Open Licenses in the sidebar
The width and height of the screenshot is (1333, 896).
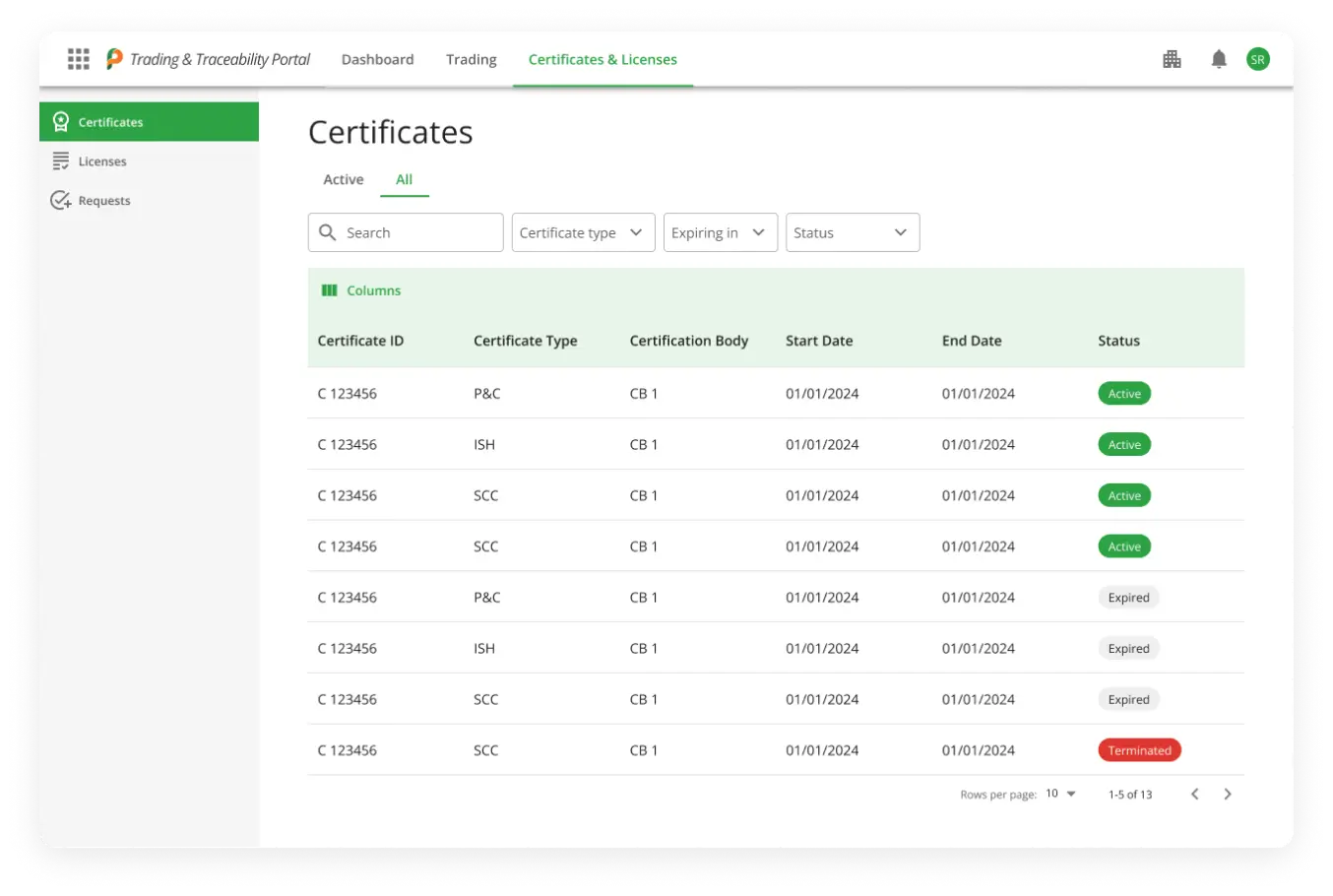(x=102, y=161)
